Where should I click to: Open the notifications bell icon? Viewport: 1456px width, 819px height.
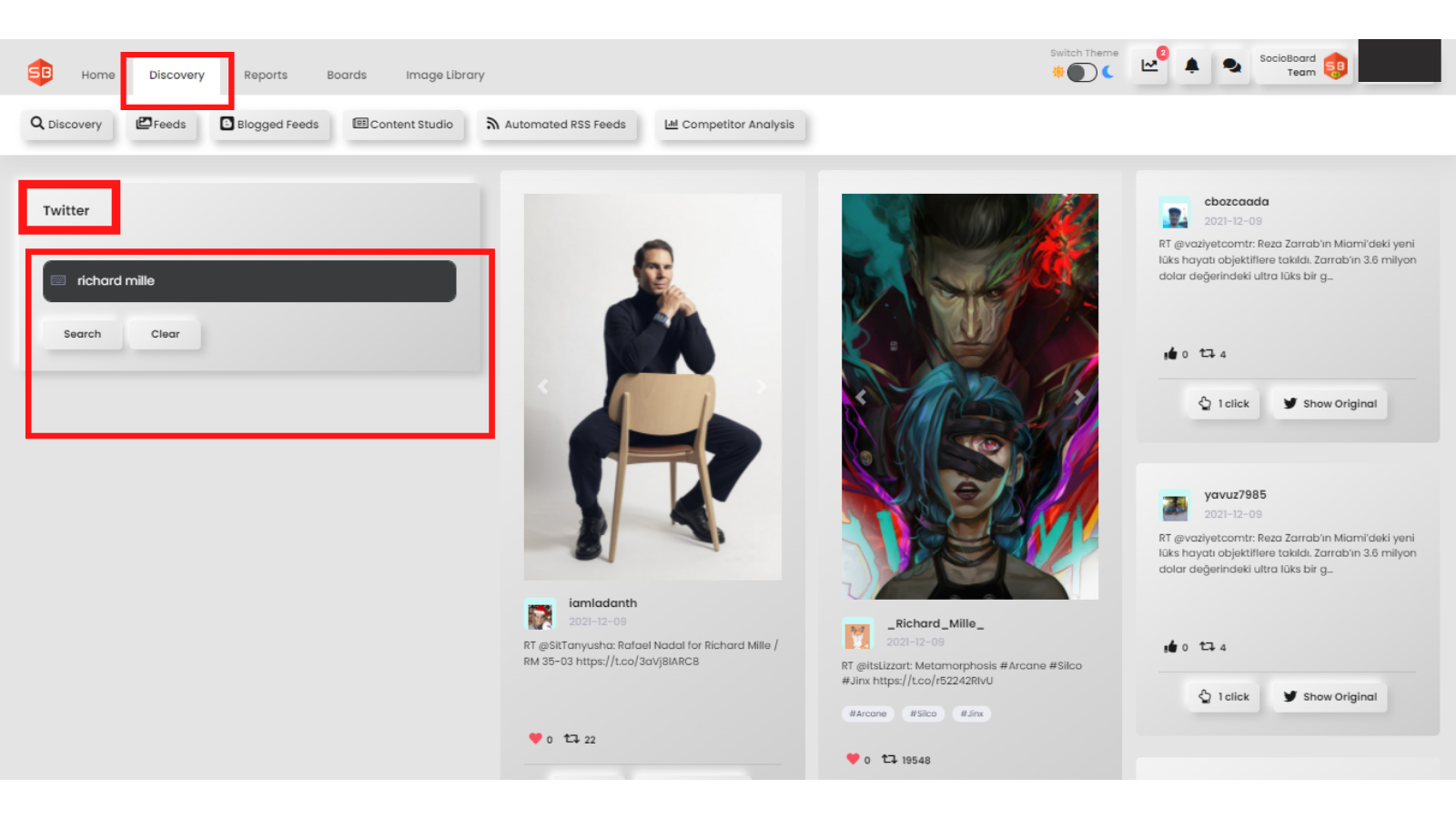click(x=1192, y=66)
